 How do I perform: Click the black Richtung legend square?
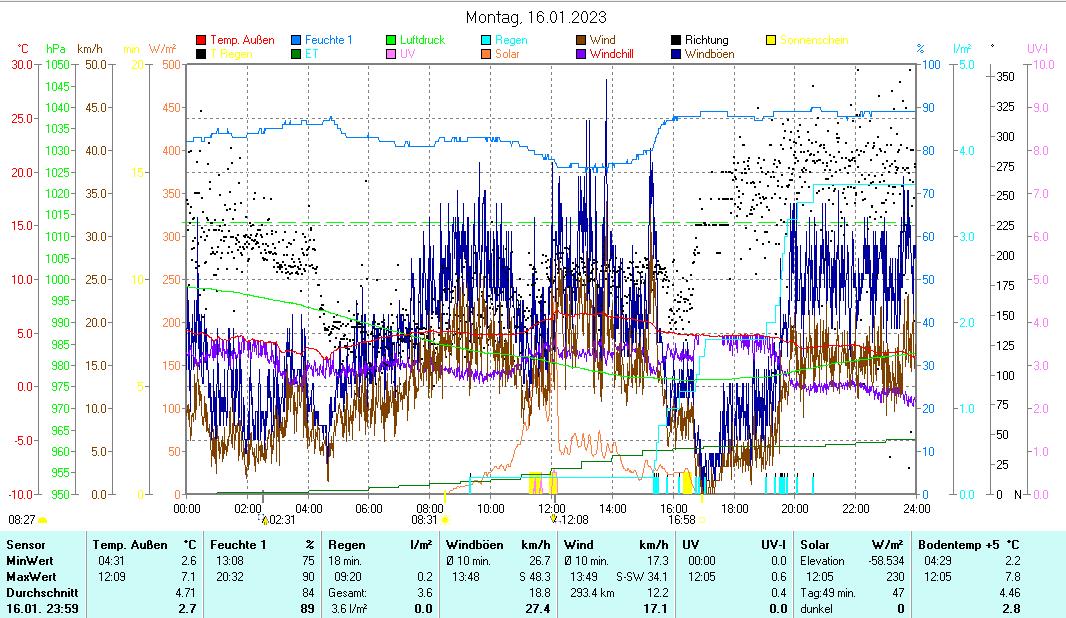[676, 41]
